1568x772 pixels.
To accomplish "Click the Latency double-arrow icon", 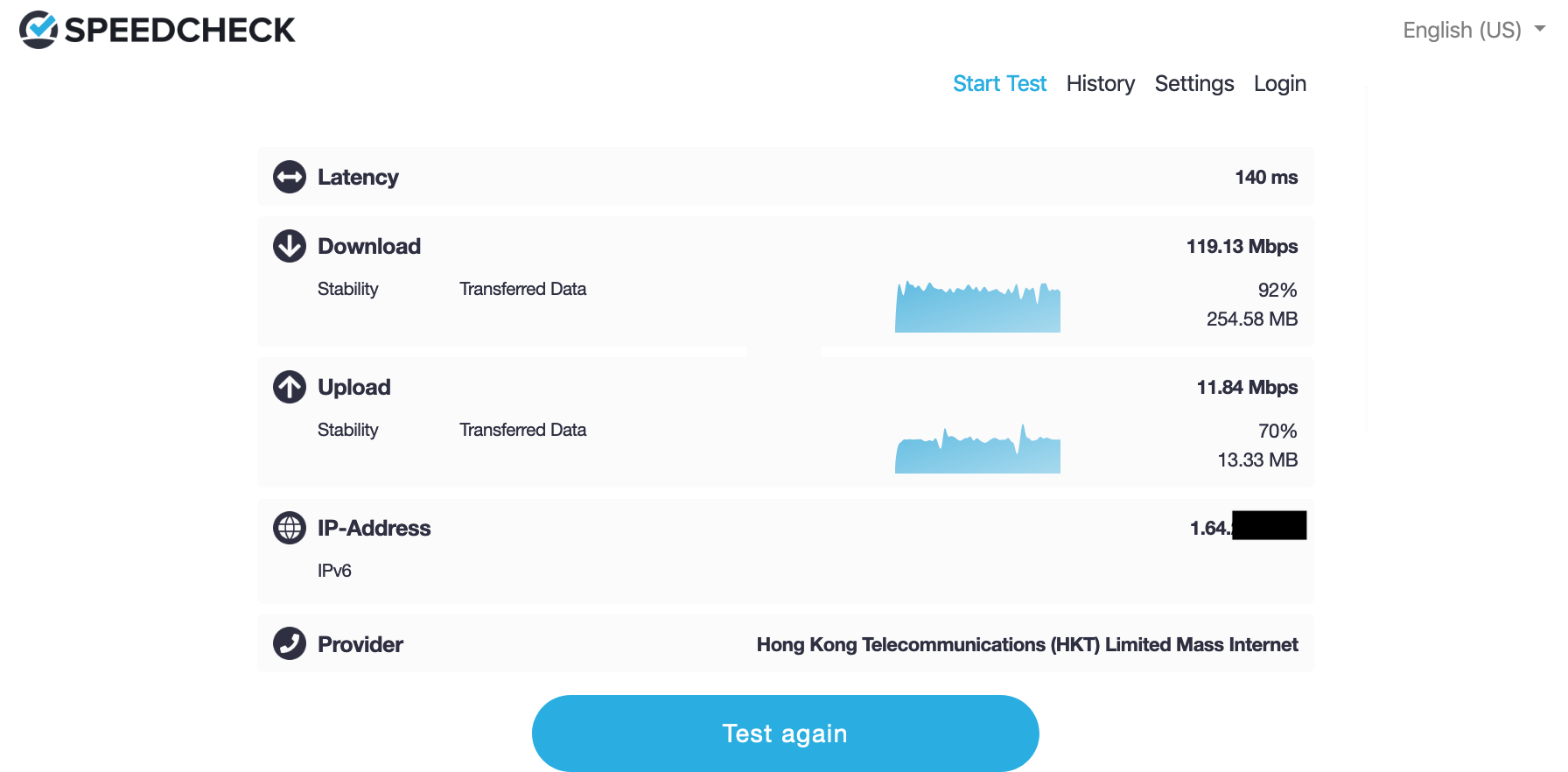I will click(290, 177).
